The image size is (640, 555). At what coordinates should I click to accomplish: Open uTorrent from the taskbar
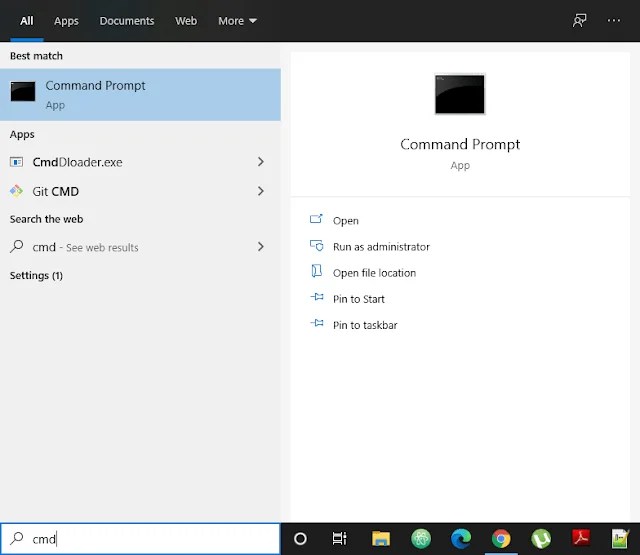(x=541, y=539)
